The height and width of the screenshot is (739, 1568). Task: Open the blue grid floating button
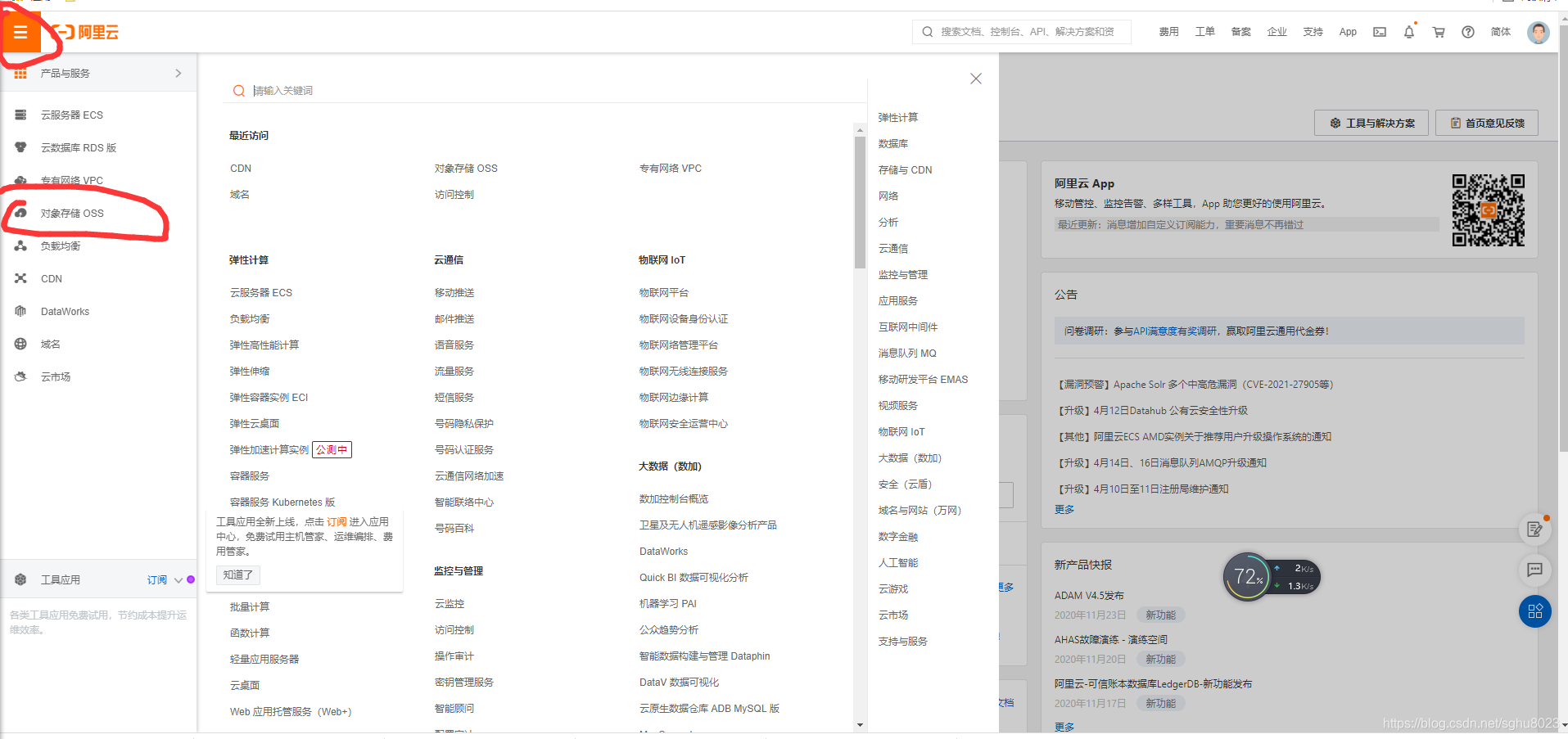pos(1535,611)
